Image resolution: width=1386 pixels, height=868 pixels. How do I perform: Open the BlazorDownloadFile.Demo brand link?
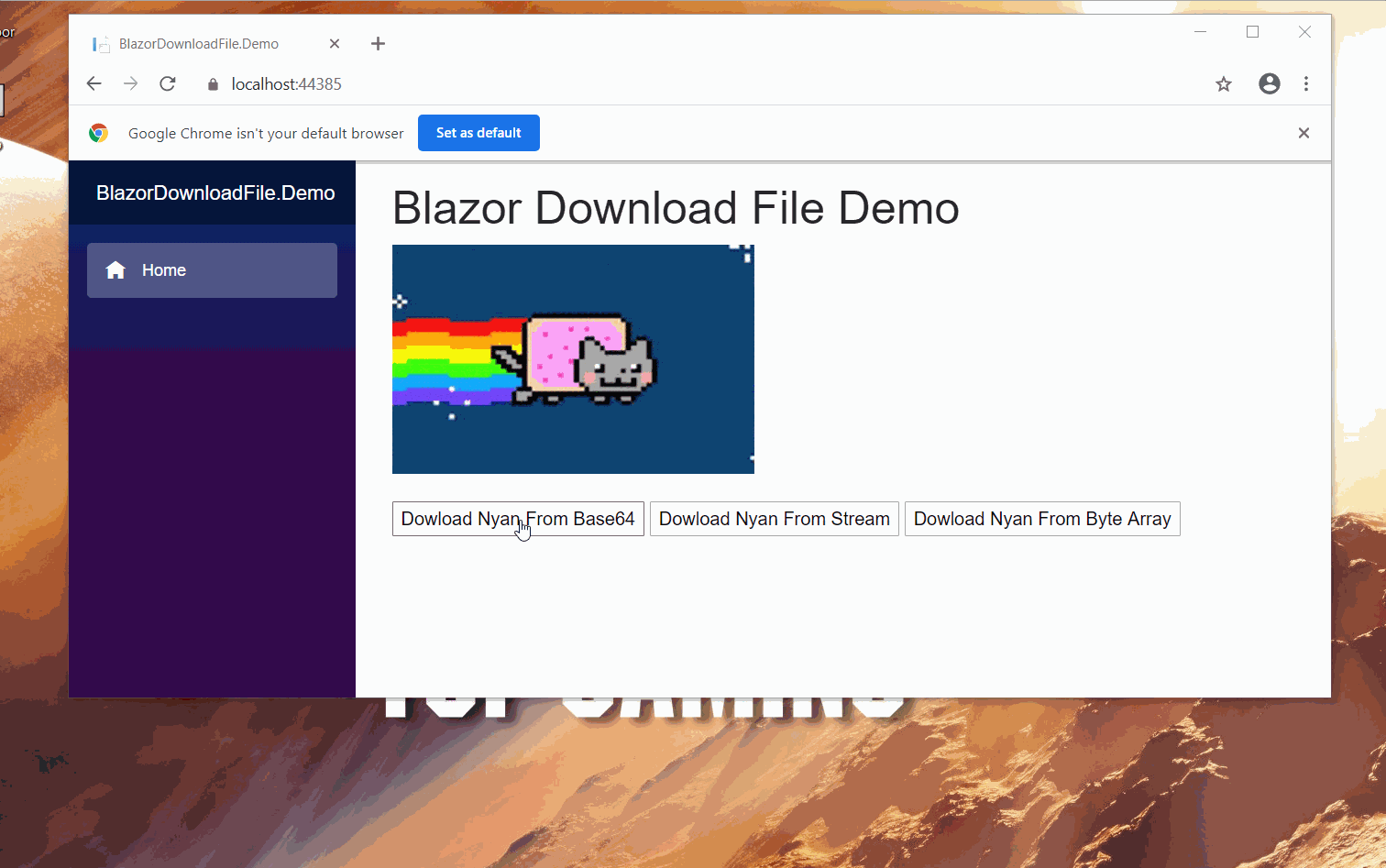[215, 193]
